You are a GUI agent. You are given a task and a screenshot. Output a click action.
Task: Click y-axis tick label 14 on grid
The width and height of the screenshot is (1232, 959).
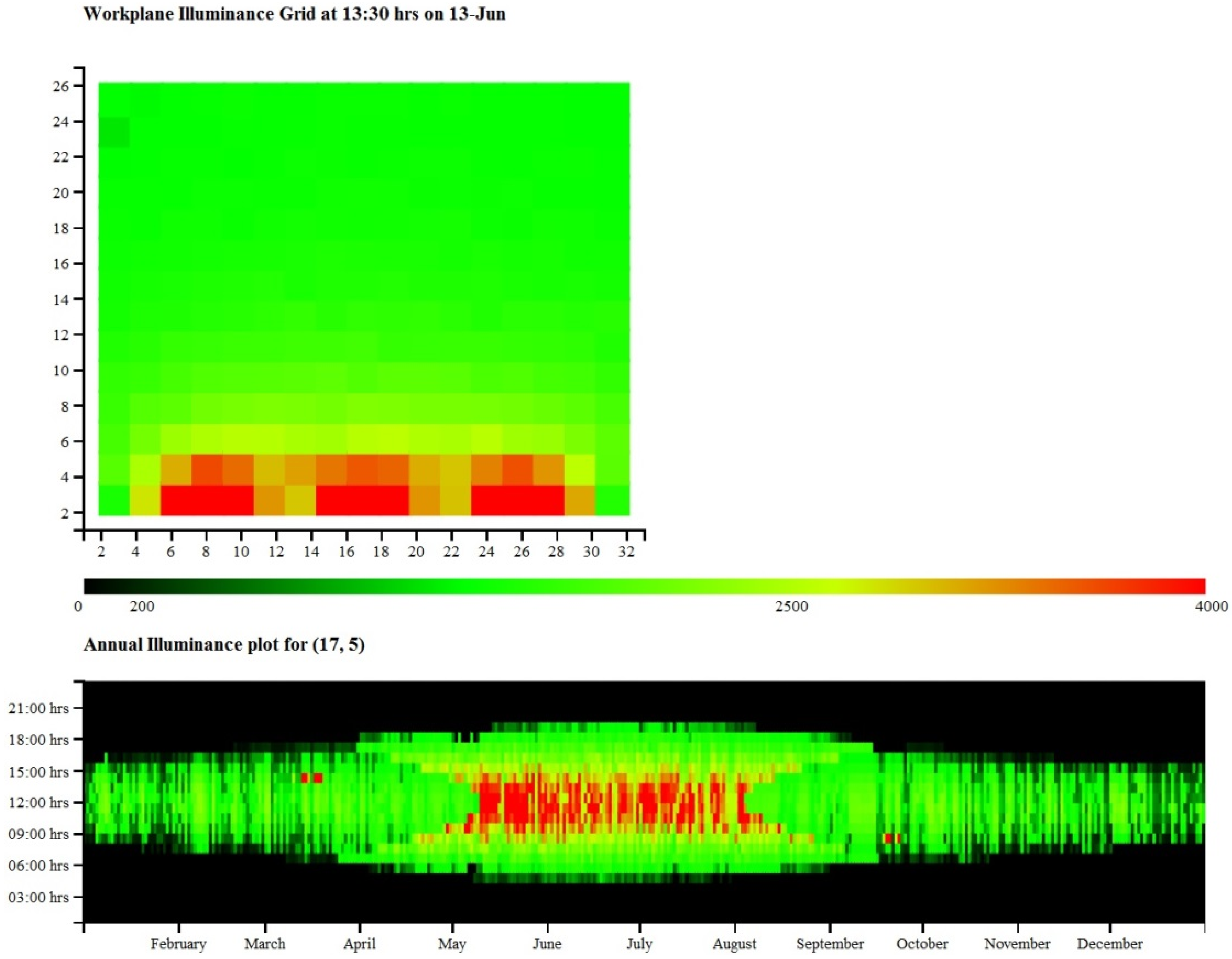[x=61, y=299]
